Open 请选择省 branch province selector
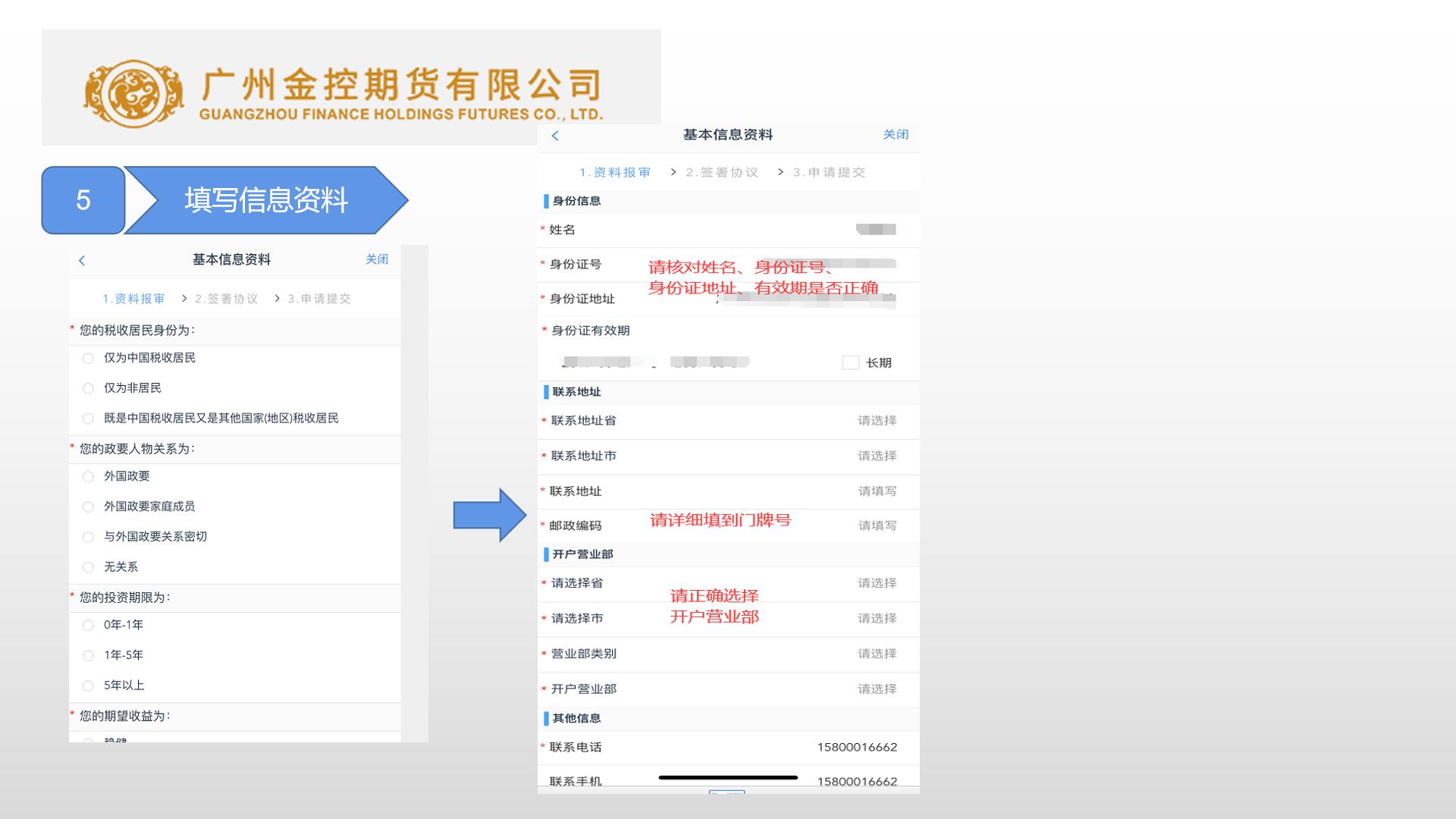1456x819 pixels. point(729,583)
